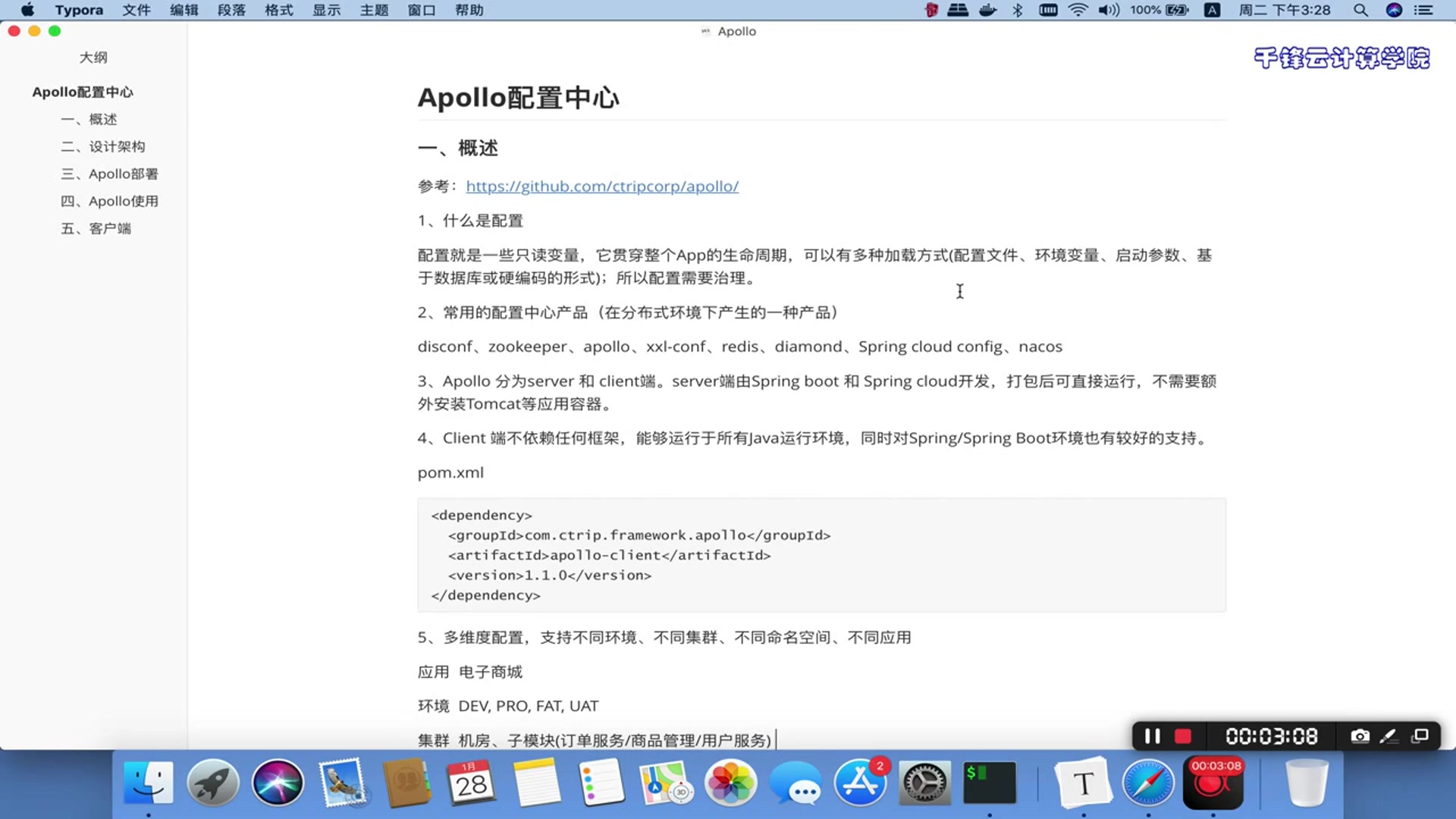Jump to outline section 二、设计架构
Image resolution: width=1456 pixels, height=819 pixels.
(103, 146)
